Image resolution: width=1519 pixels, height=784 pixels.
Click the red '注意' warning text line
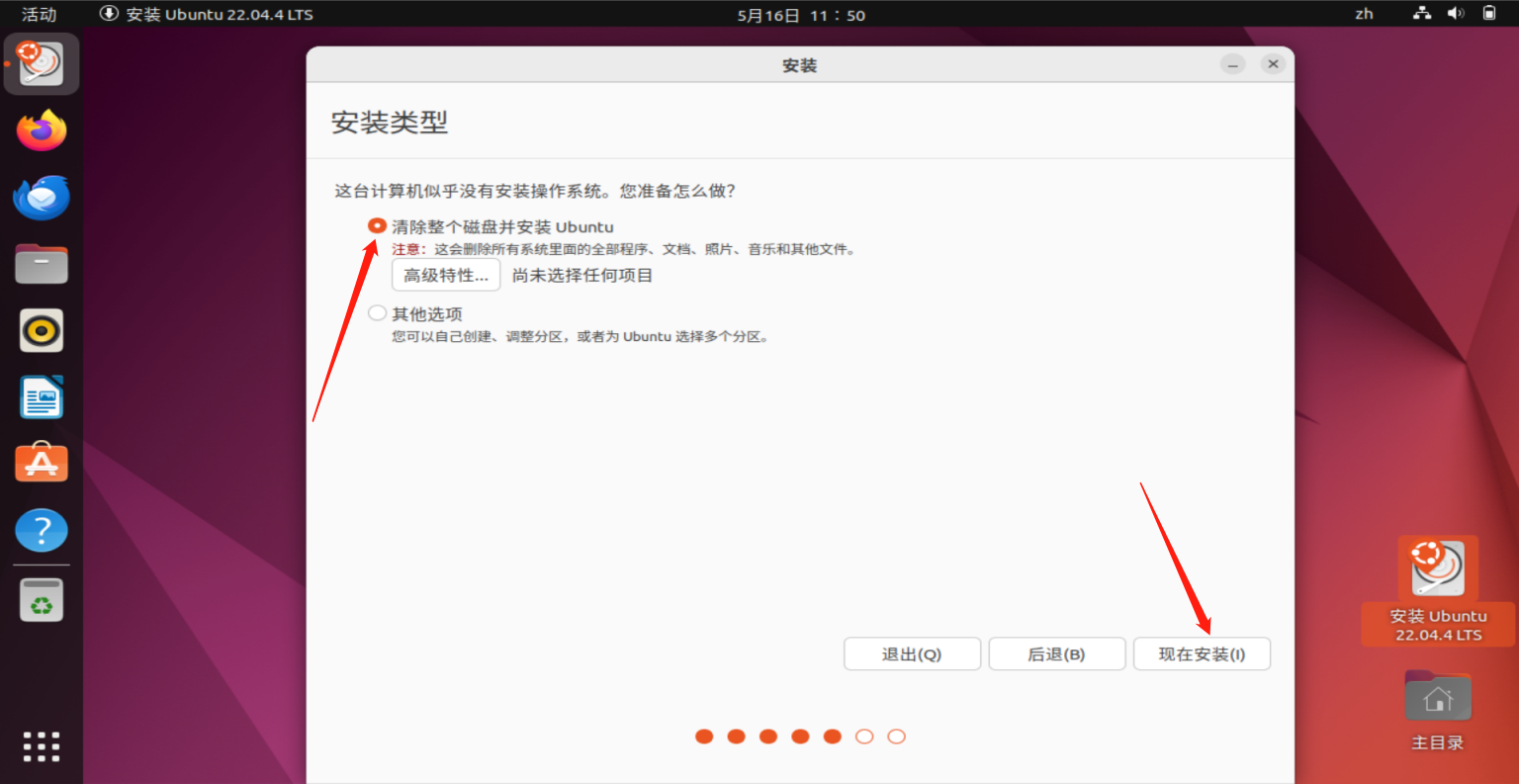tap(624, 250)
